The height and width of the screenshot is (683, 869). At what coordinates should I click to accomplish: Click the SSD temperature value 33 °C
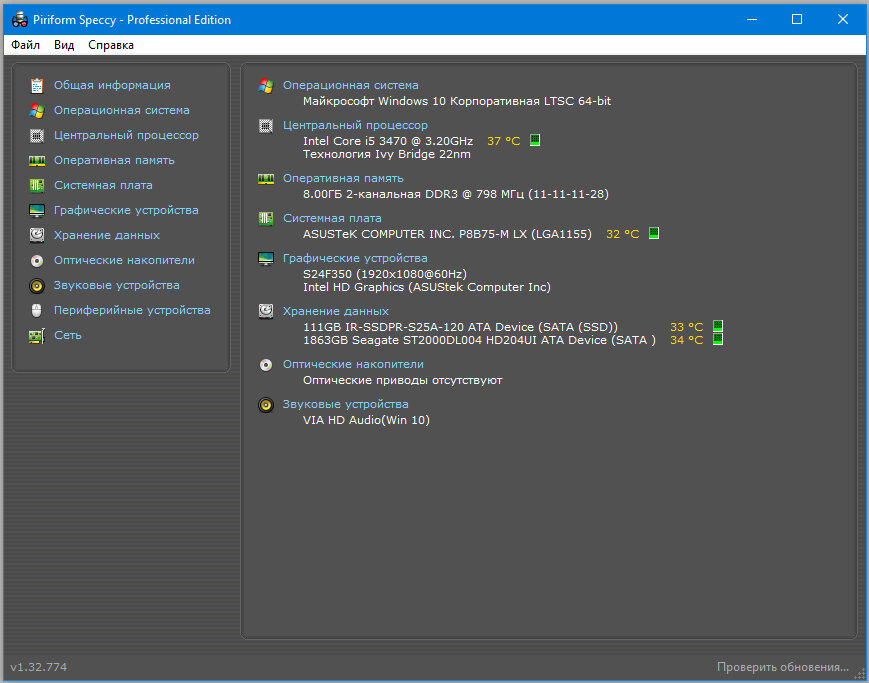(x=686, y=327)
